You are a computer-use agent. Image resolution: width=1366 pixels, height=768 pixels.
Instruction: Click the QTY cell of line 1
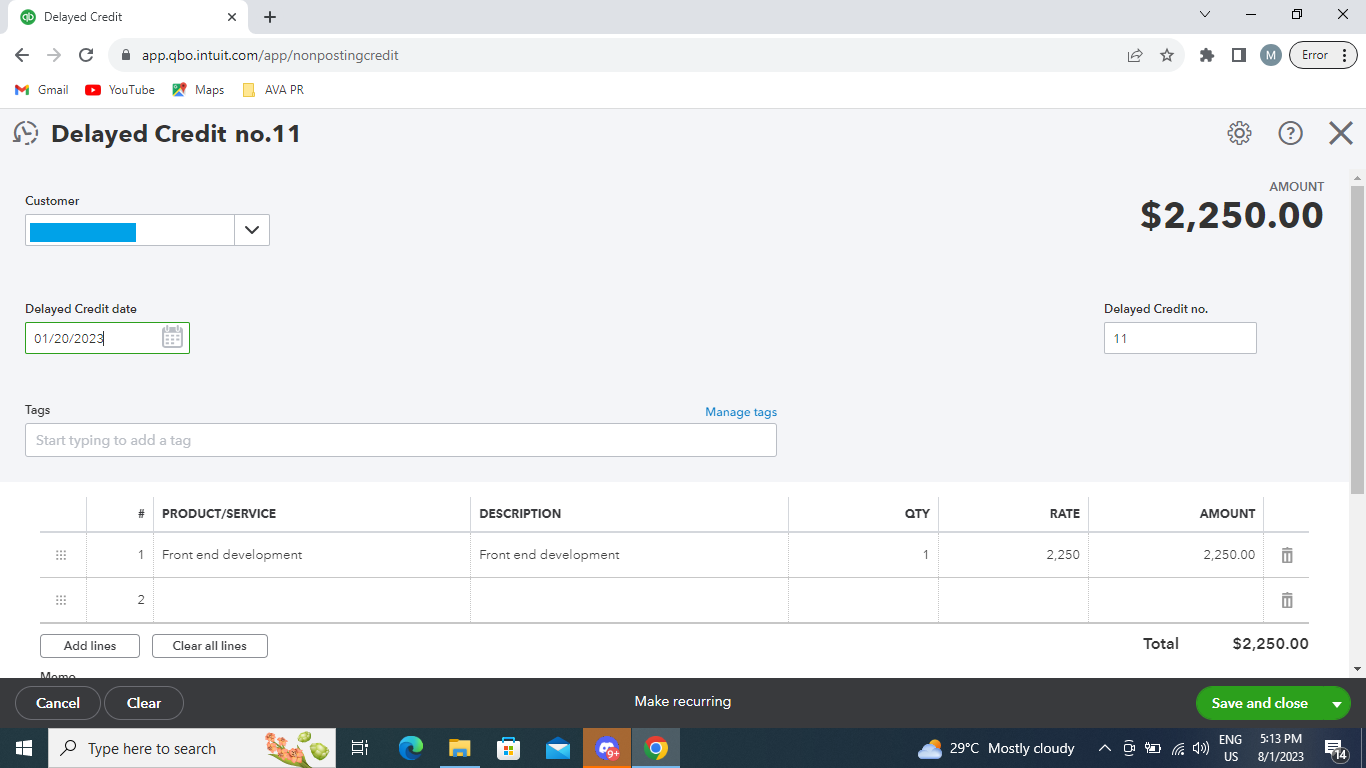(863, 555)
